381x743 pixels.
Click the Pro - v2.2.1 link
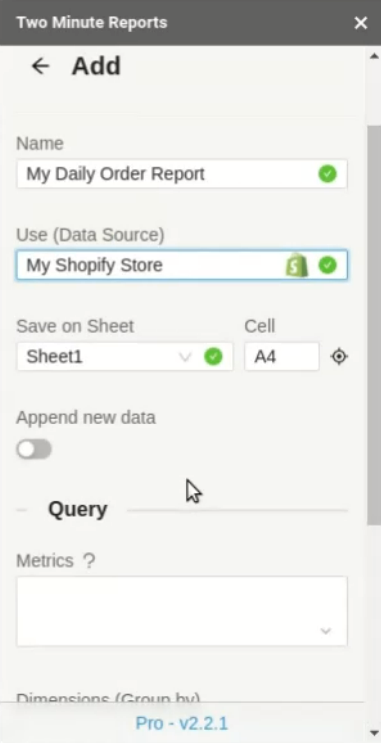182,723
